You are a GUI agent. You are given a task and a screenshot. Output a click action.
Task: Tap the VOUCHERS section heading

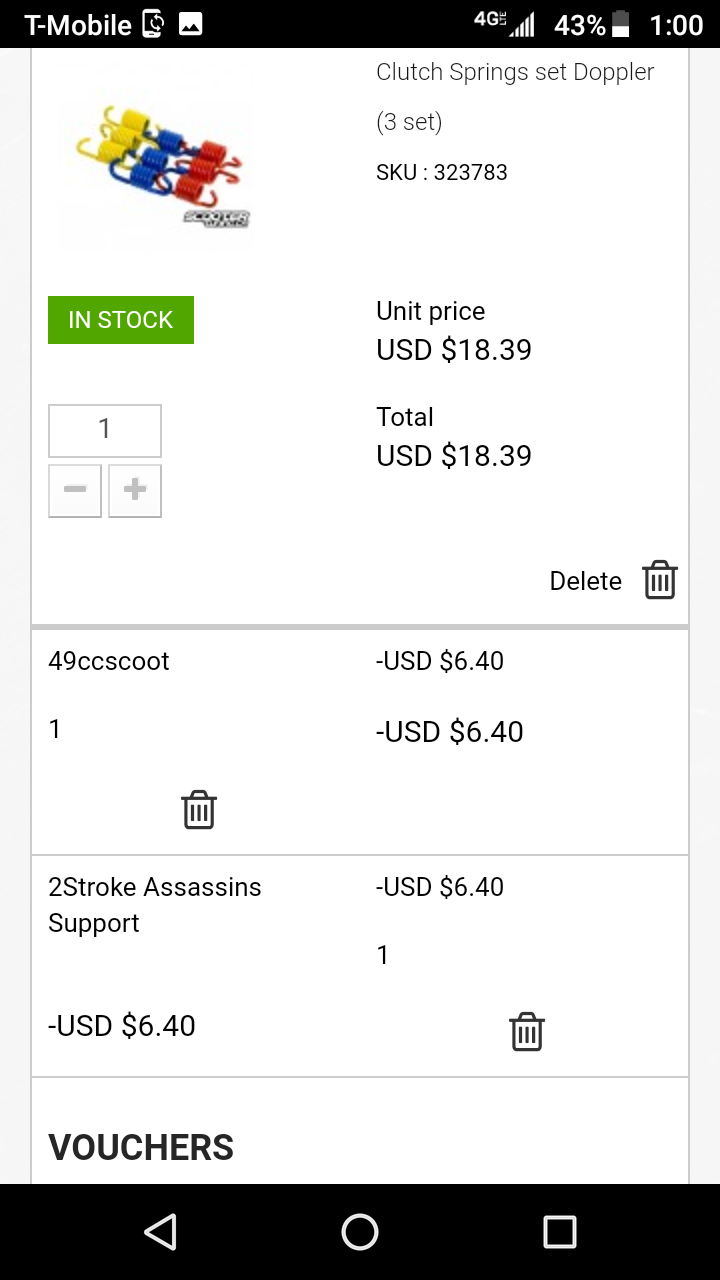click(141, 1147)
